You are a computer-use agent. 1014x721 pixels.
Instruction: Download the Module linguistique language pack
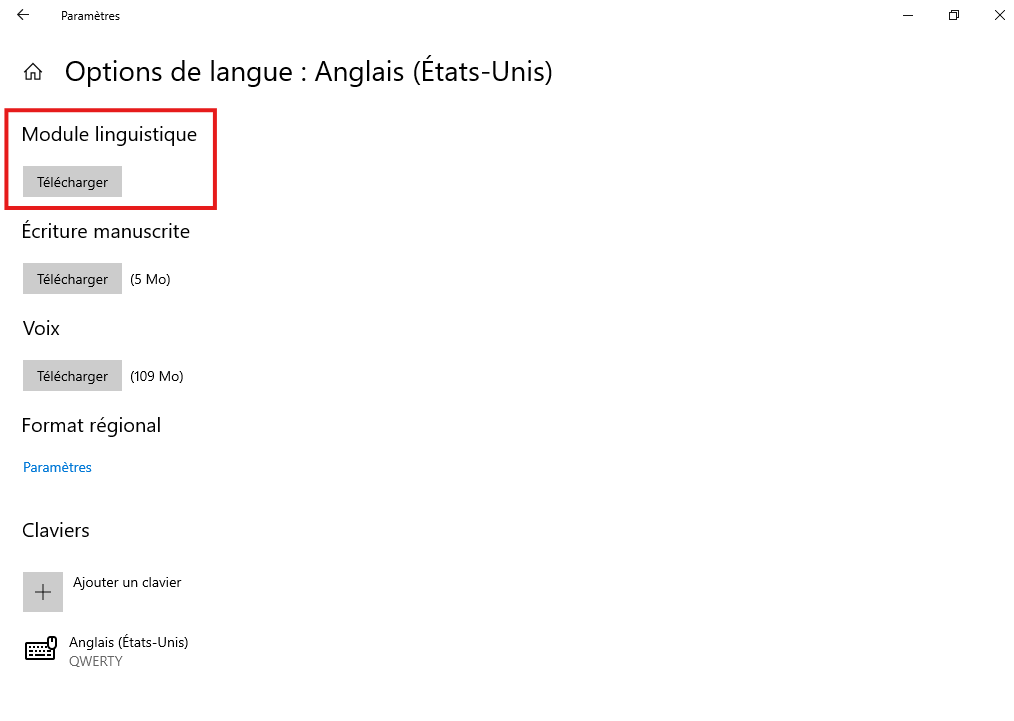pos(72,182)
